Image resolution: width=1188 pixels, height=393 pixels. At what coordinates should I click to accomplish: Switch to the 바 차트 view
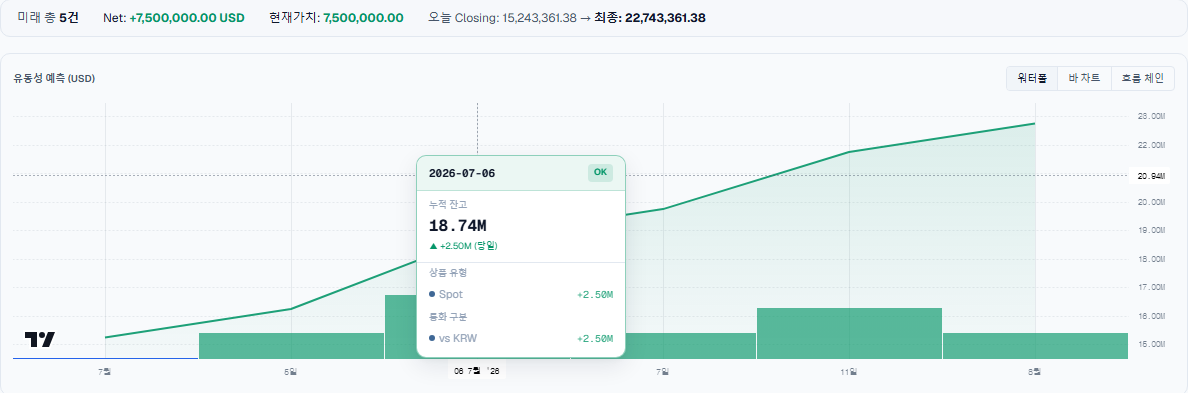pos(1084,78)
